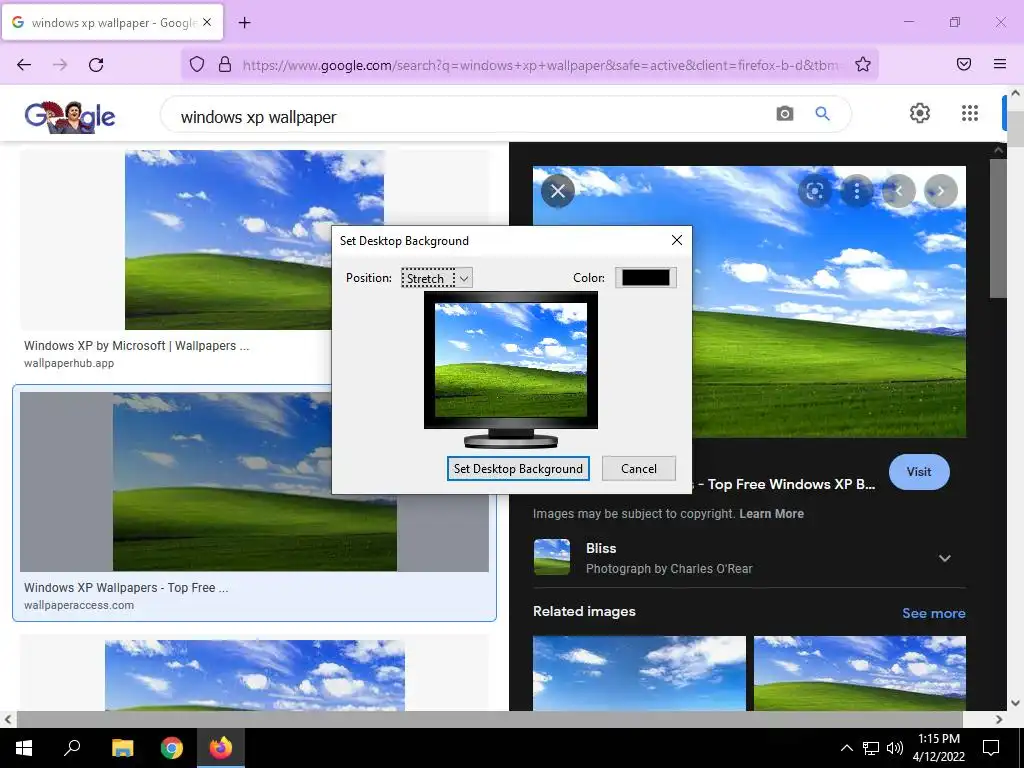Show the next image in preview
This screenshot has height=768, width=1024.
pos(940,191)
